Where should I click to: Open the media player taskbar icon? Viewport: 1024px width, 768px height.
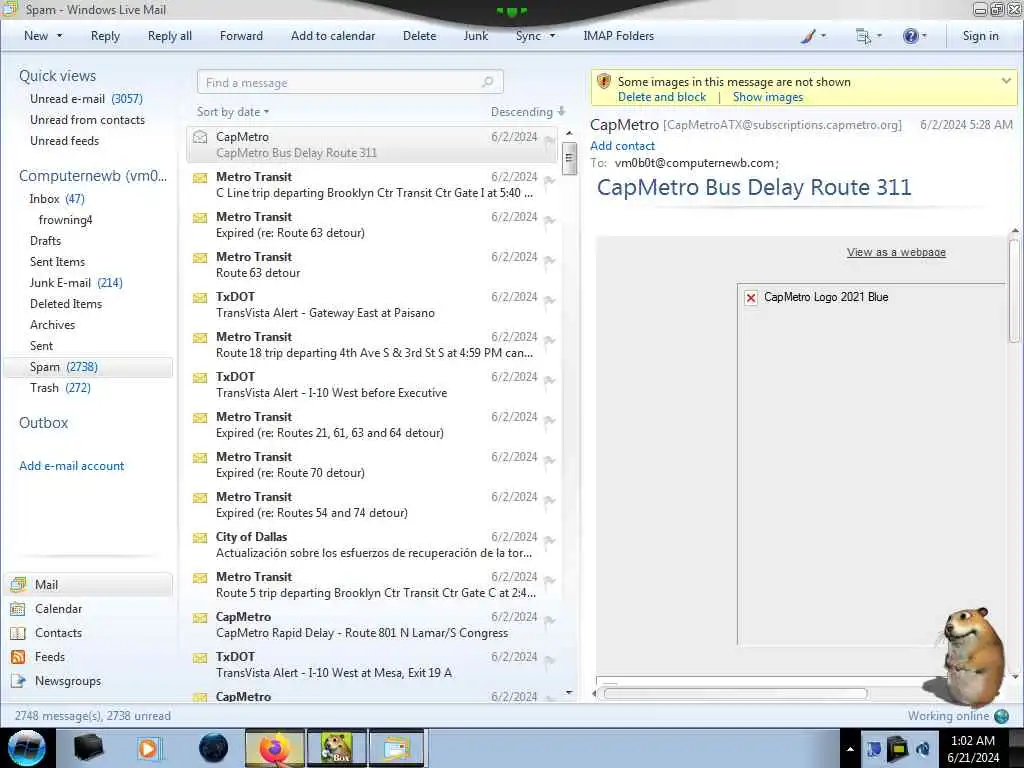coord(149,748)
